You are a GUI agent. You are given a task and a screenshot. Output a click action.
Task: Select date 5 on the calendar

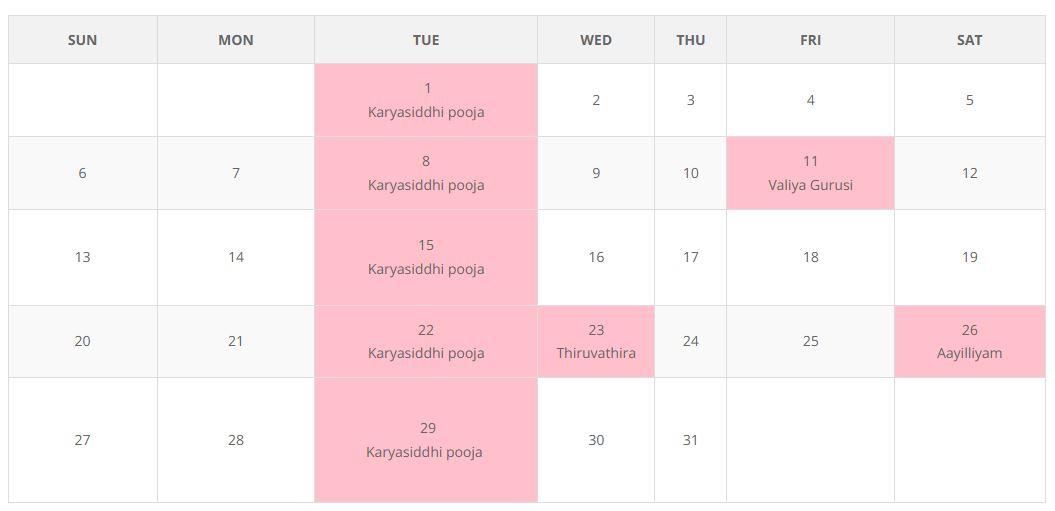pos(969,100)
